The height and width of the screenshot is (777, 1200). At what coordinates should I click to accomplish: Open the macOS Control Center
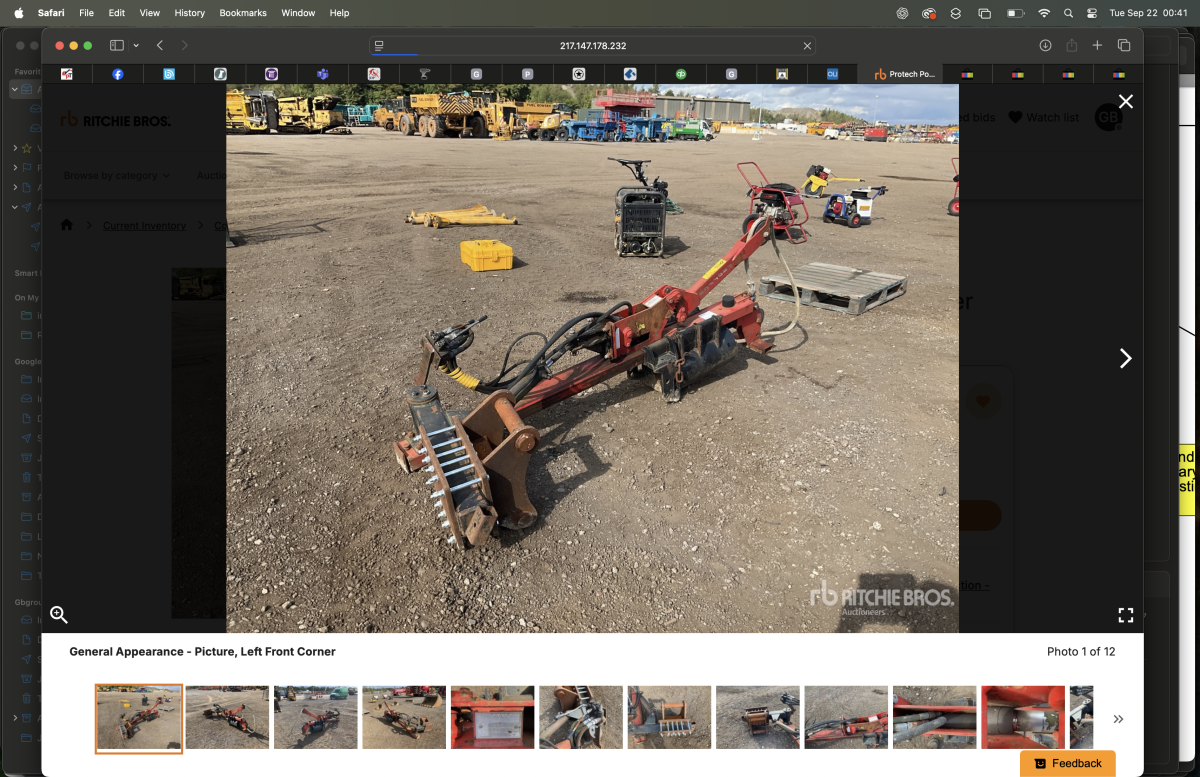tap(1091, 13)
